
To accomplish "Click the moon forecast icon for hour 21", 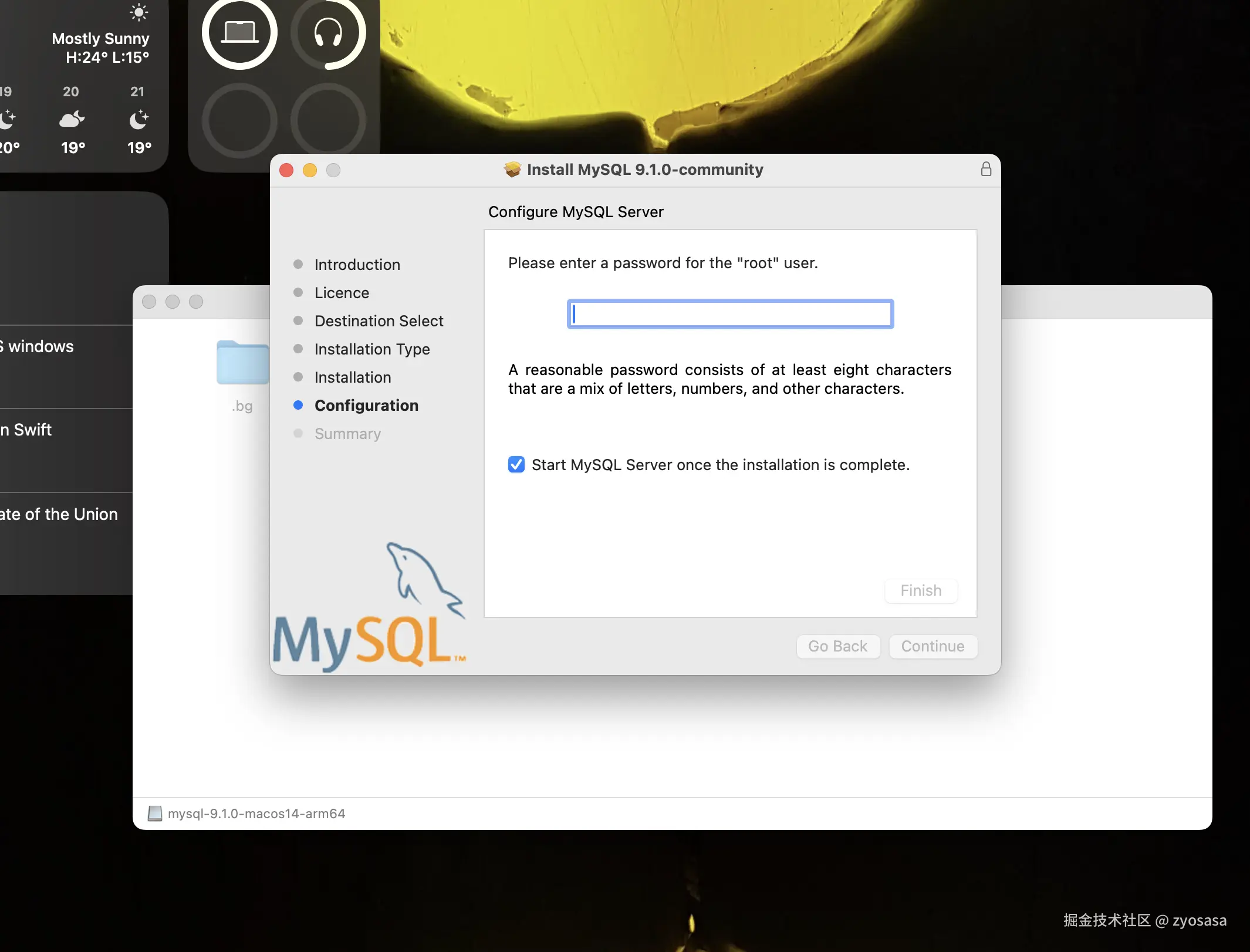I will coord(138,120).
